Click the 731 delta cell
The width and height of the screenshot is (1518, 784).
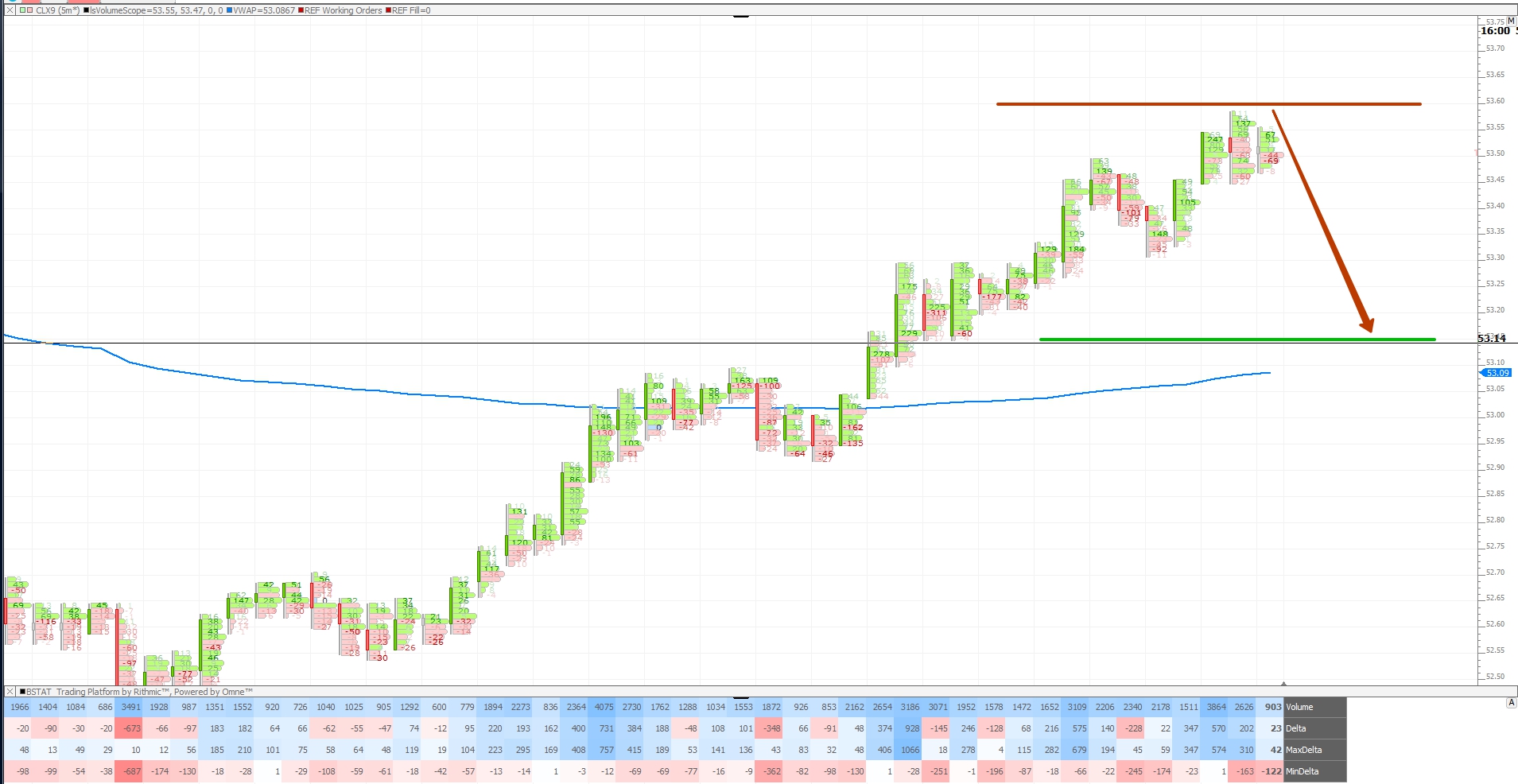[602, 728]
